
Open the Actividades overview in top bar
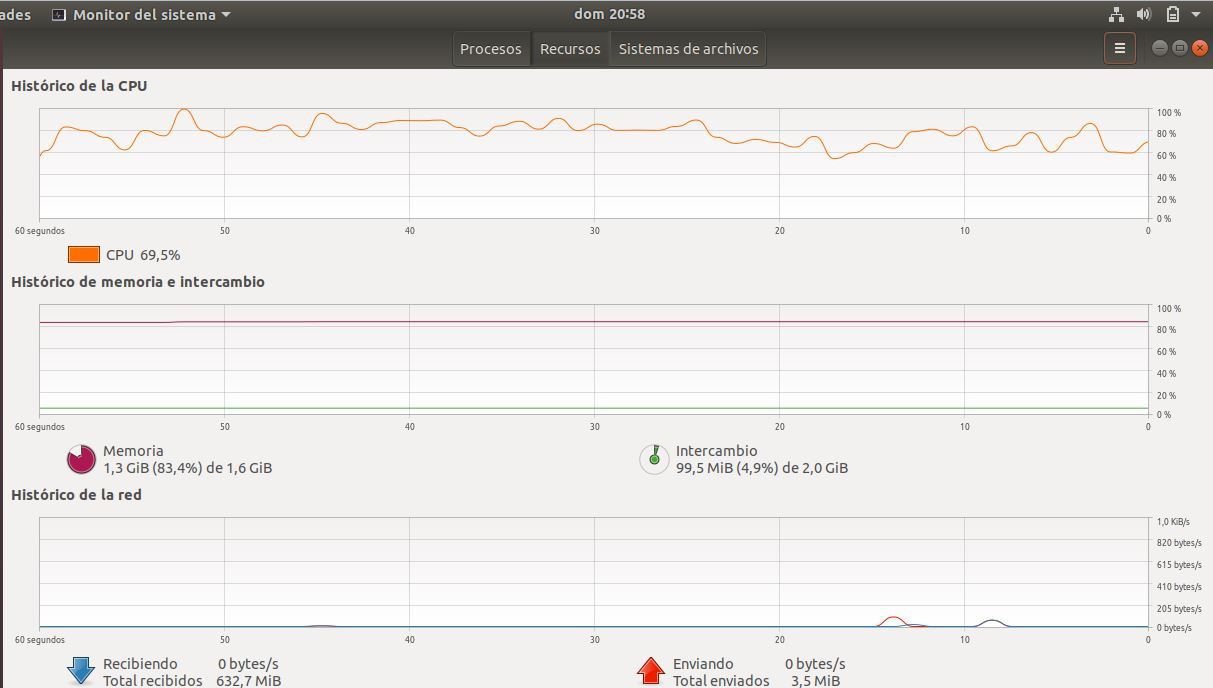point(15,14)
